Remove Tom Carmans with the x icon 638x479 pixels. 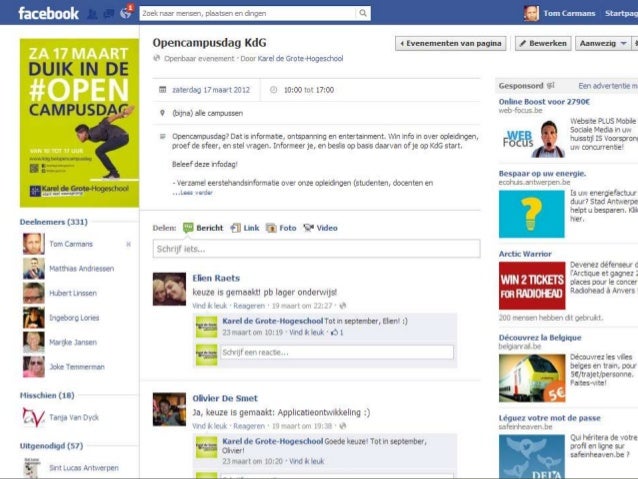[129, 244]
